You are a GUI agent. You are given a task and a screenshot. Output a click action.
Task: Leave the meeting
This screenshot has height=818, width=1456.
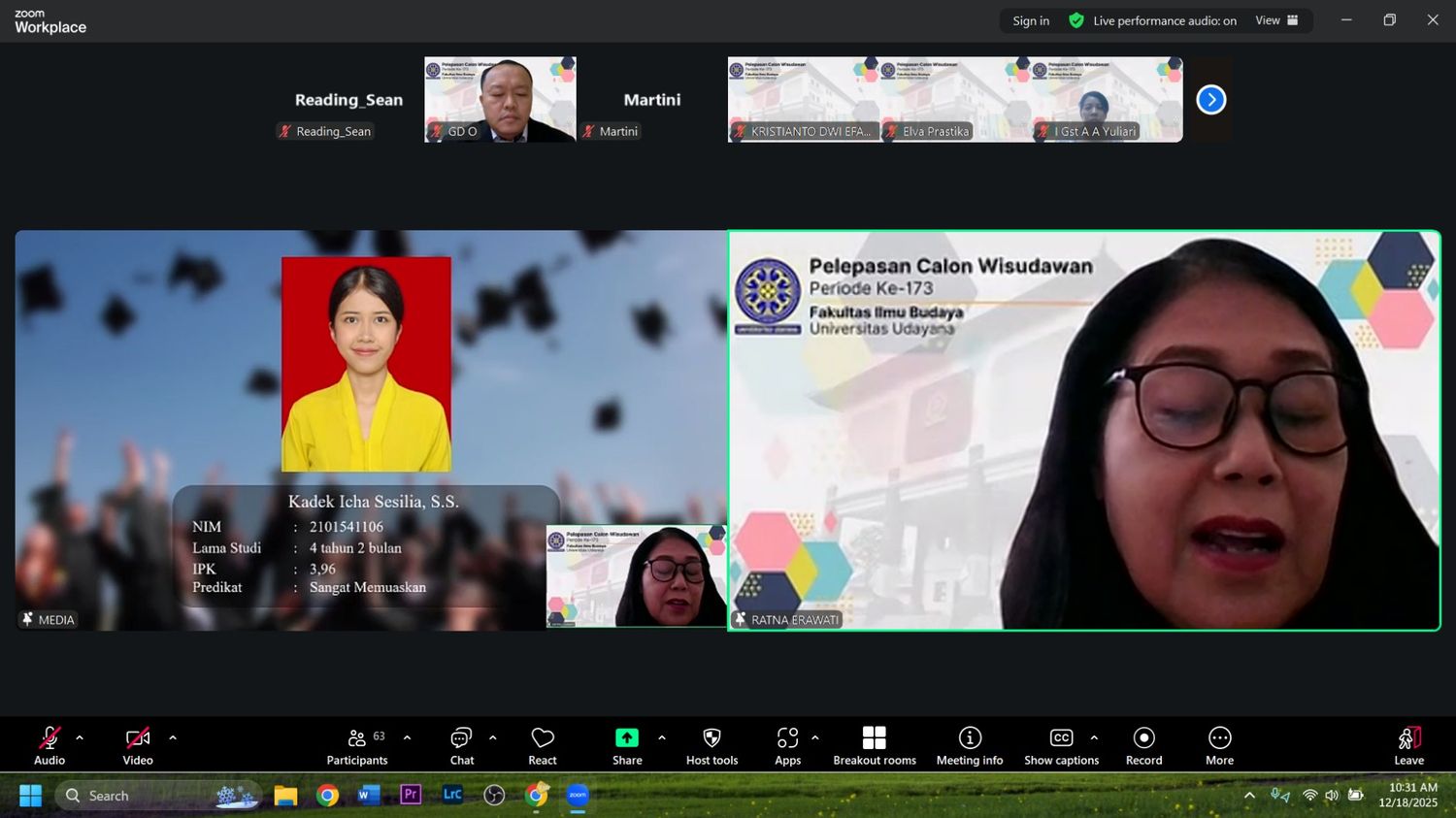click(x=1408, y=745)
